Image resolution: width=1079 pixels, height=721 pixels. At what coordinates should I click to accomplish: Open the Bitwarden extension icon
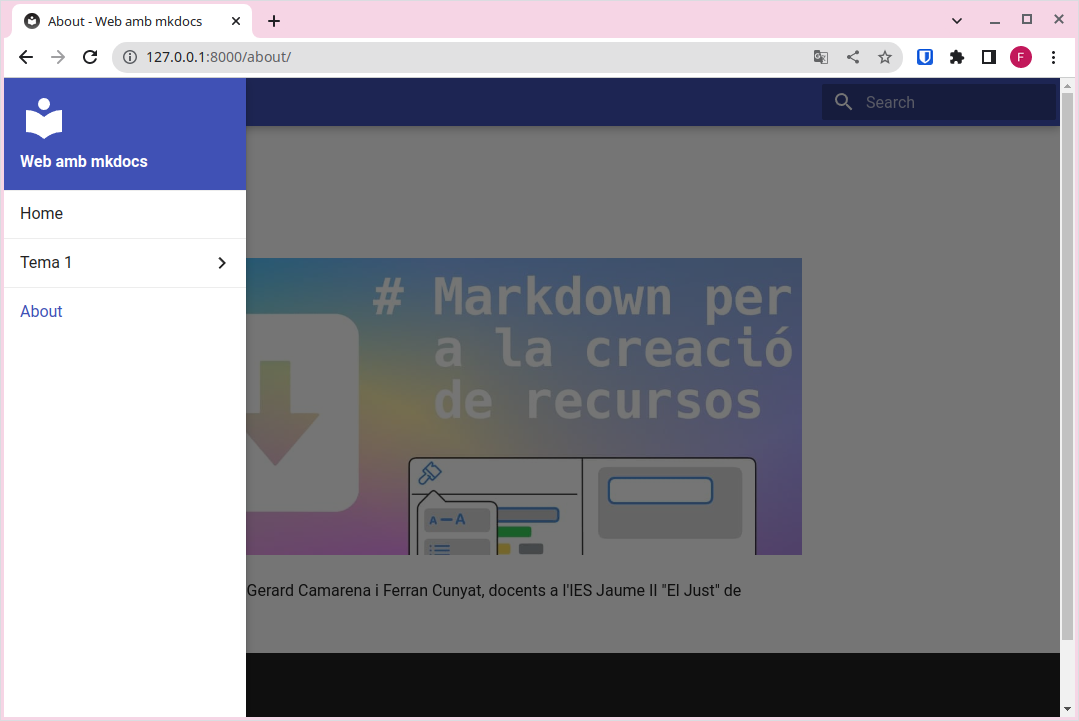pyautogui.click(x=925, y=57)
